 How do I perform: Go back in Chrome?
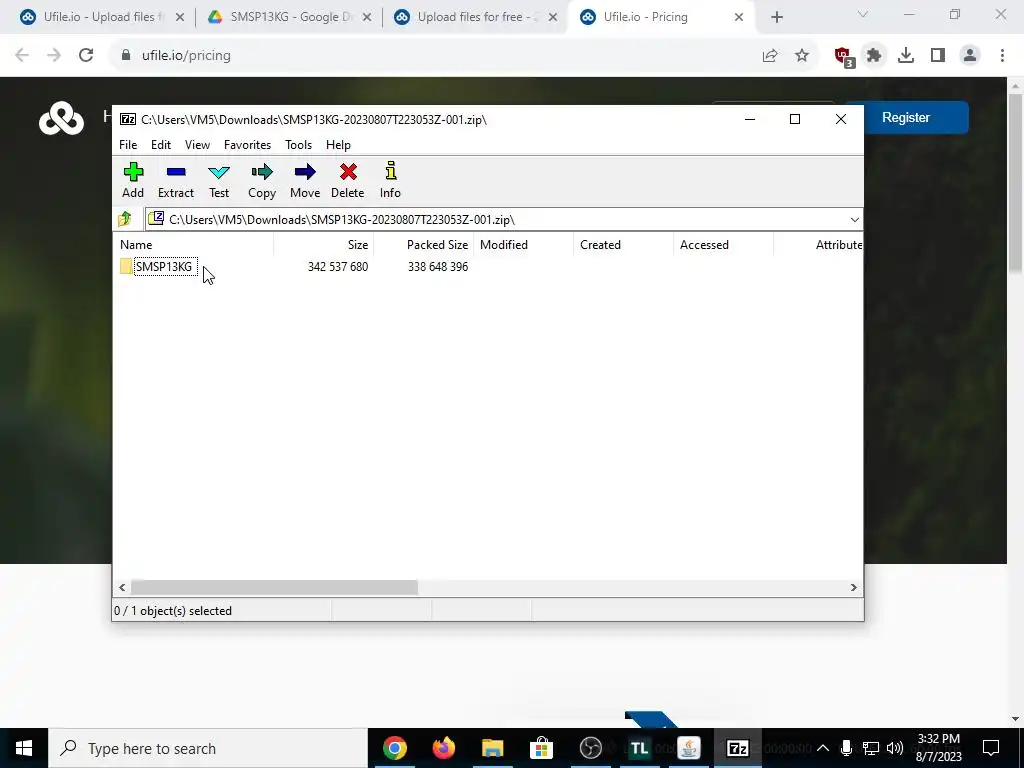tap(22, 56)
